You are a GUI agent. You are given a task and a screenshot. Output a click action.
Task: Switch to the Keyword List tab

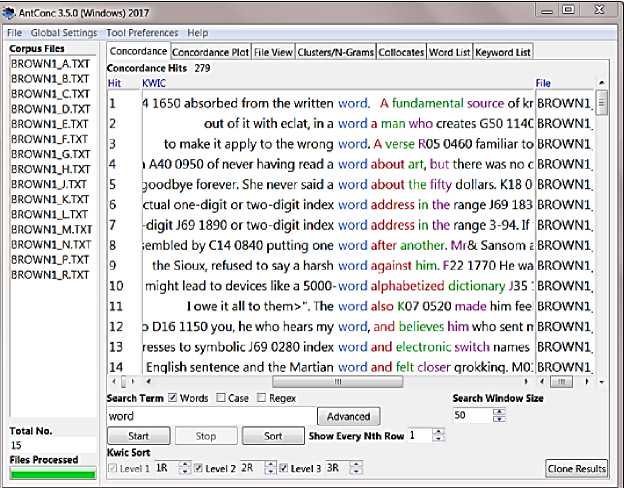click(503, 52)
